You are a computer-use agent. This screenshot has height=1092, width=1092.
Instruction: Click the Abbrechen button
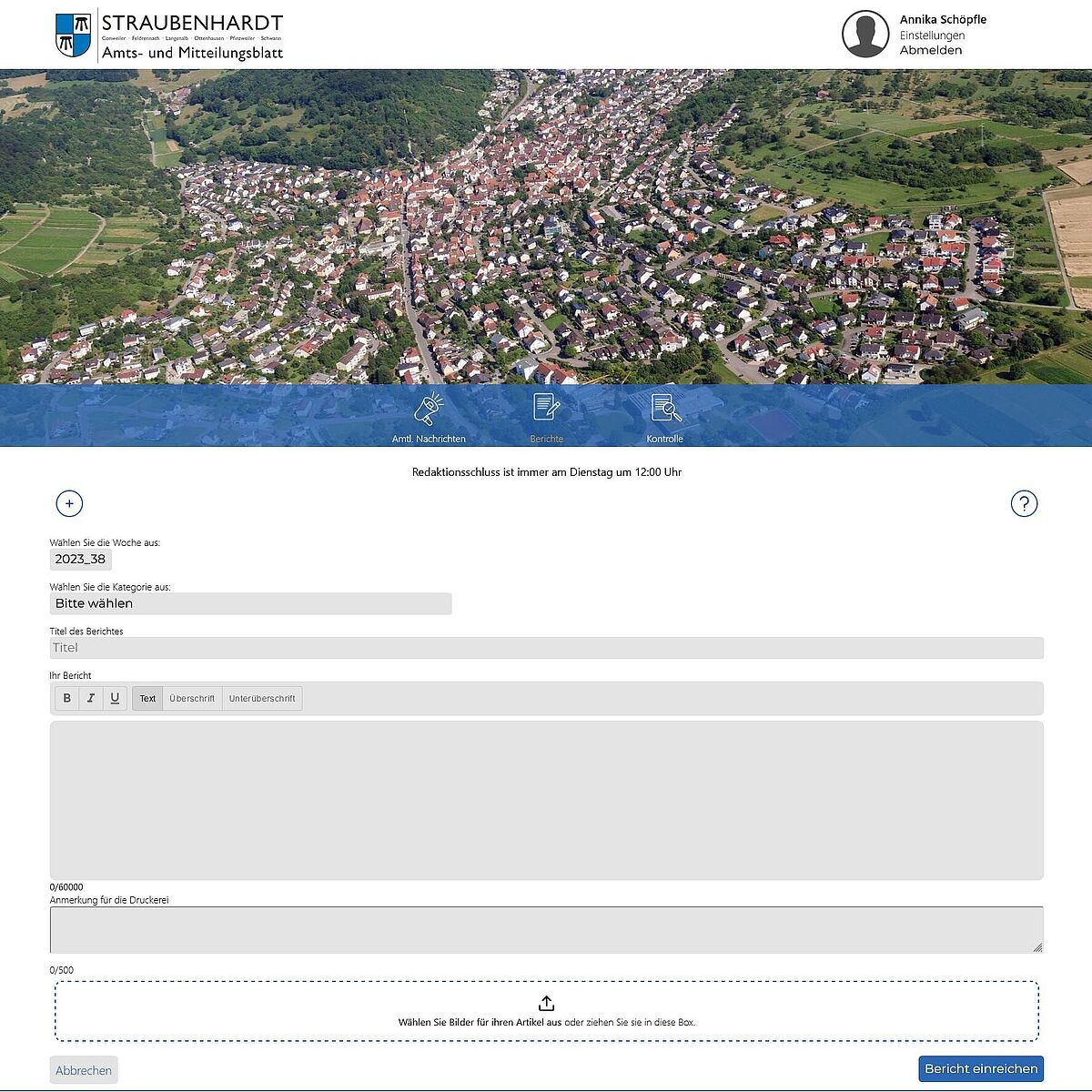[x=84, y=1070]
